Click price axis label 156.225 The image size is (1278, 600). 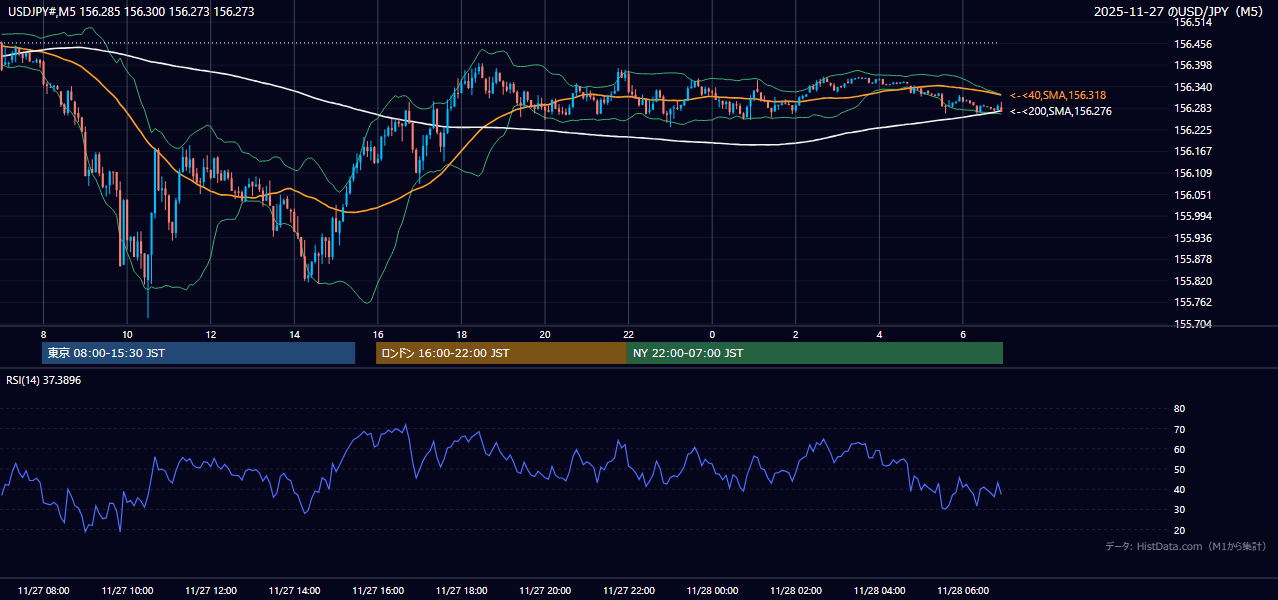pyautogui.click(x=1192, y=130)
